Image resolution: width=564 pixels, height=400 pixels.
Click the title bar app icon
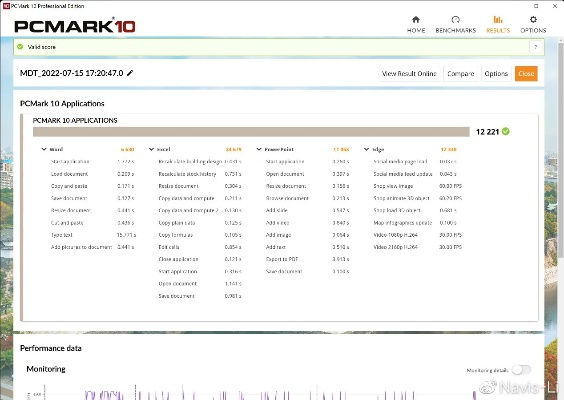coord(5,6)
